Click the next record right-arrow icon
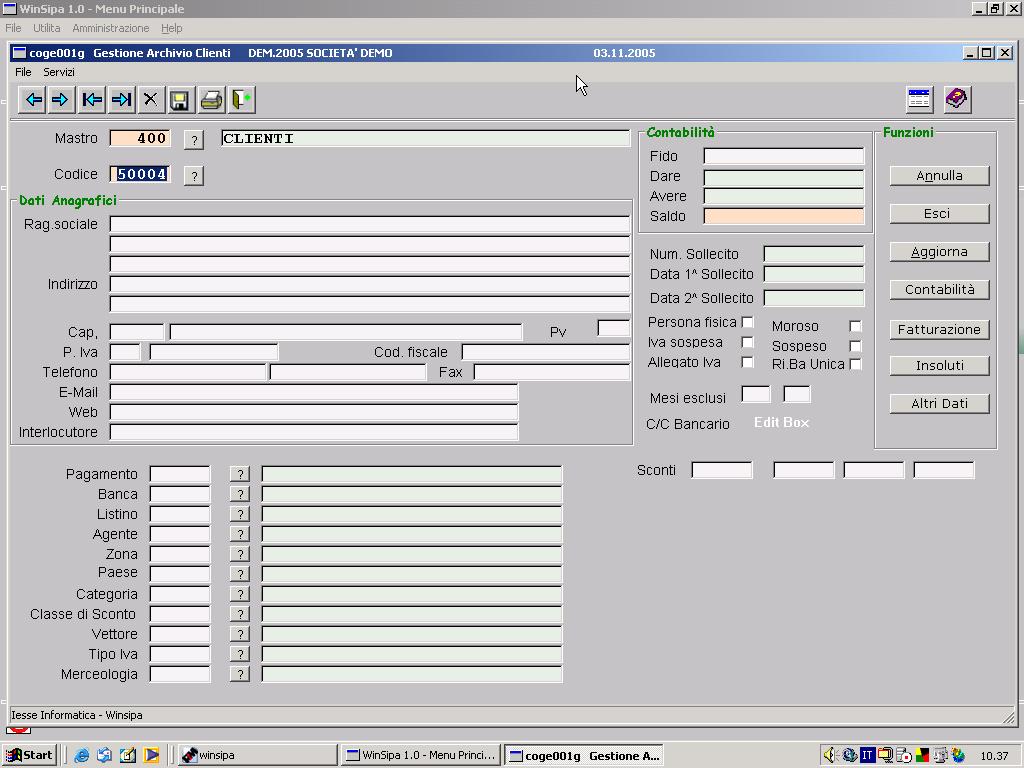 [x=61, y=99]
